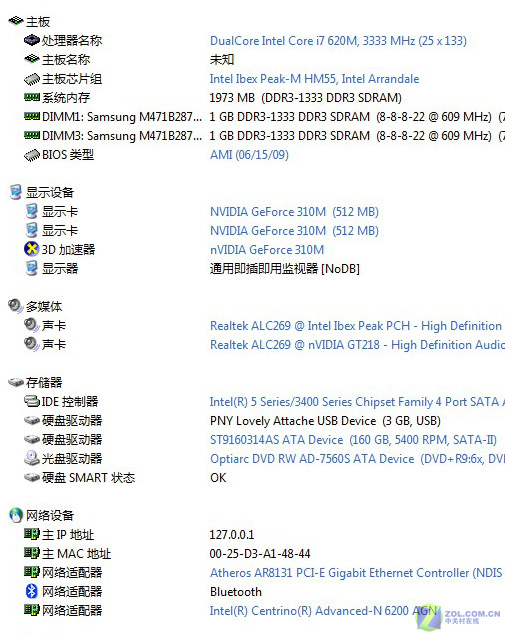Image resolution: width=505 pixels, height=635 pixels.
Task: Select the 主板名称 value 未知
Action: 222,60
